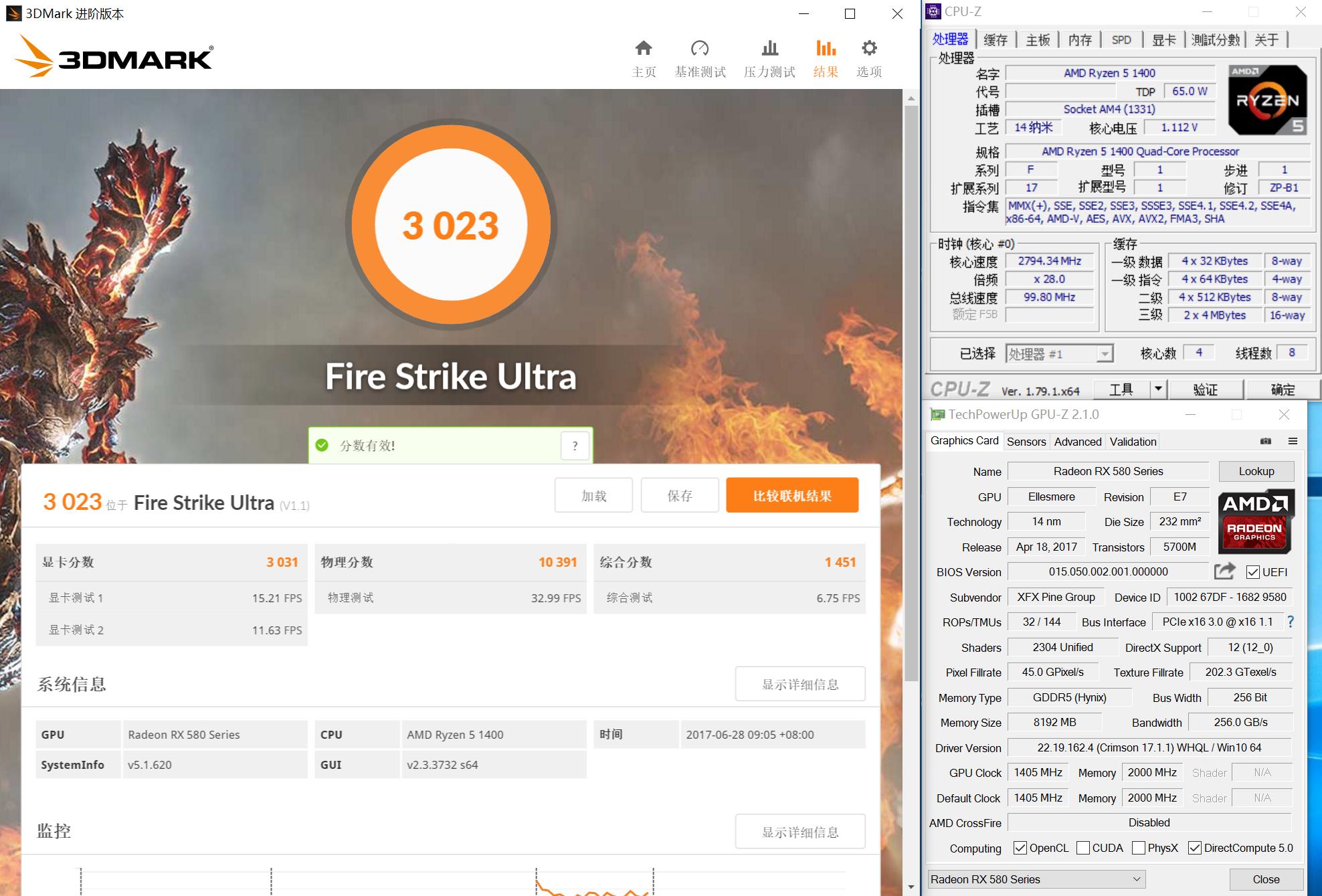Click the GPU-Z Close button
The width and height of the screenshot is (1322, 896).
coord(1266,879)
